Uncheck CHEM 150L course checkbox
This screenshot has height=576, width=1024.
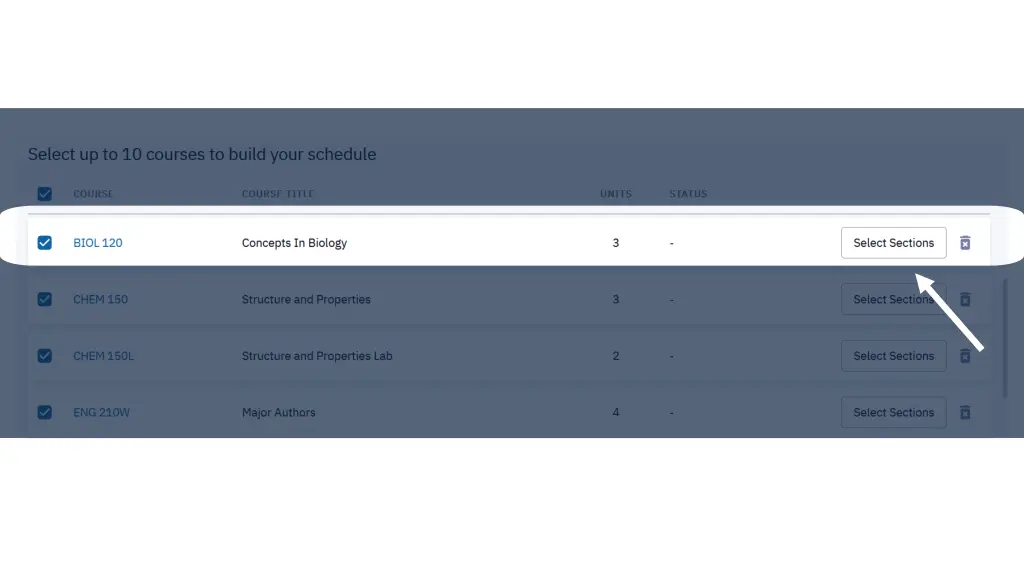[x=44, y=356]
